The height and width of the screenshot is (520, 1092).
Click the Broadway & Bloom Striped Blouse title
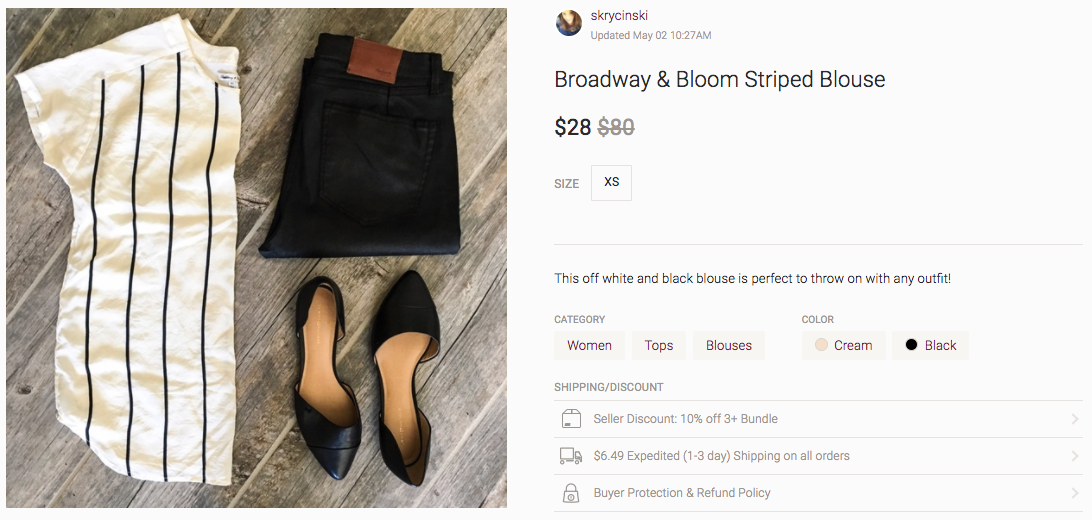point(719,80)
